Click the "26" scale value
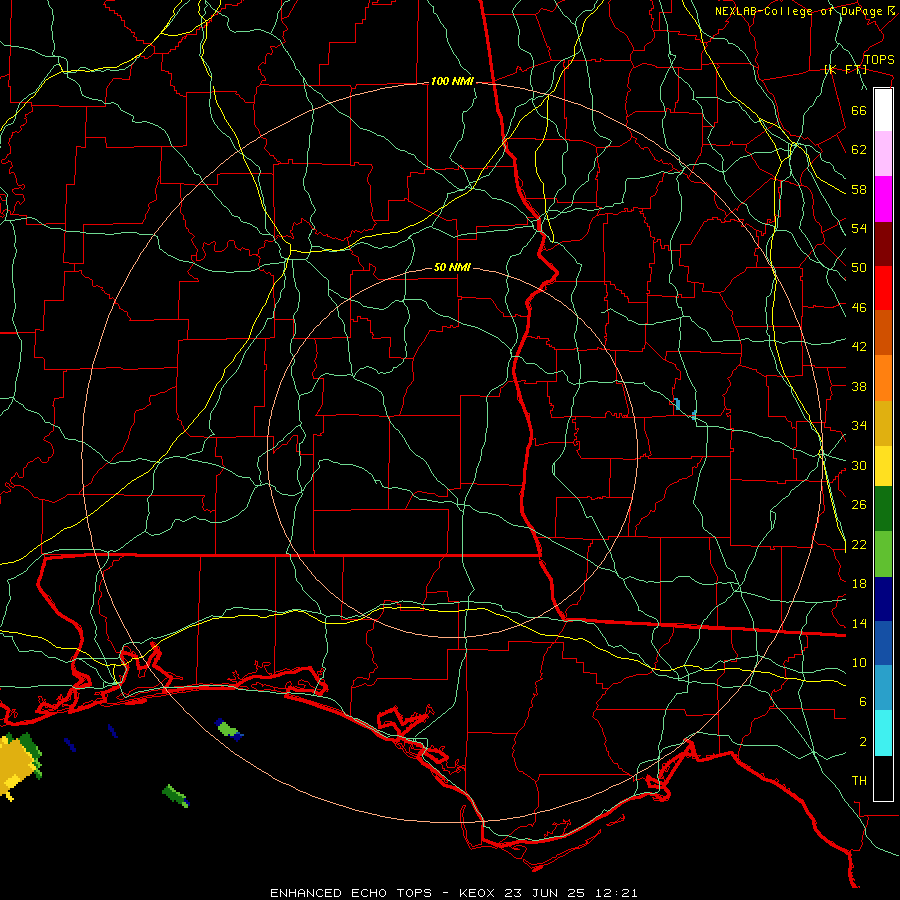Viewport: 900px width, 900px height. tap(859, 505)
